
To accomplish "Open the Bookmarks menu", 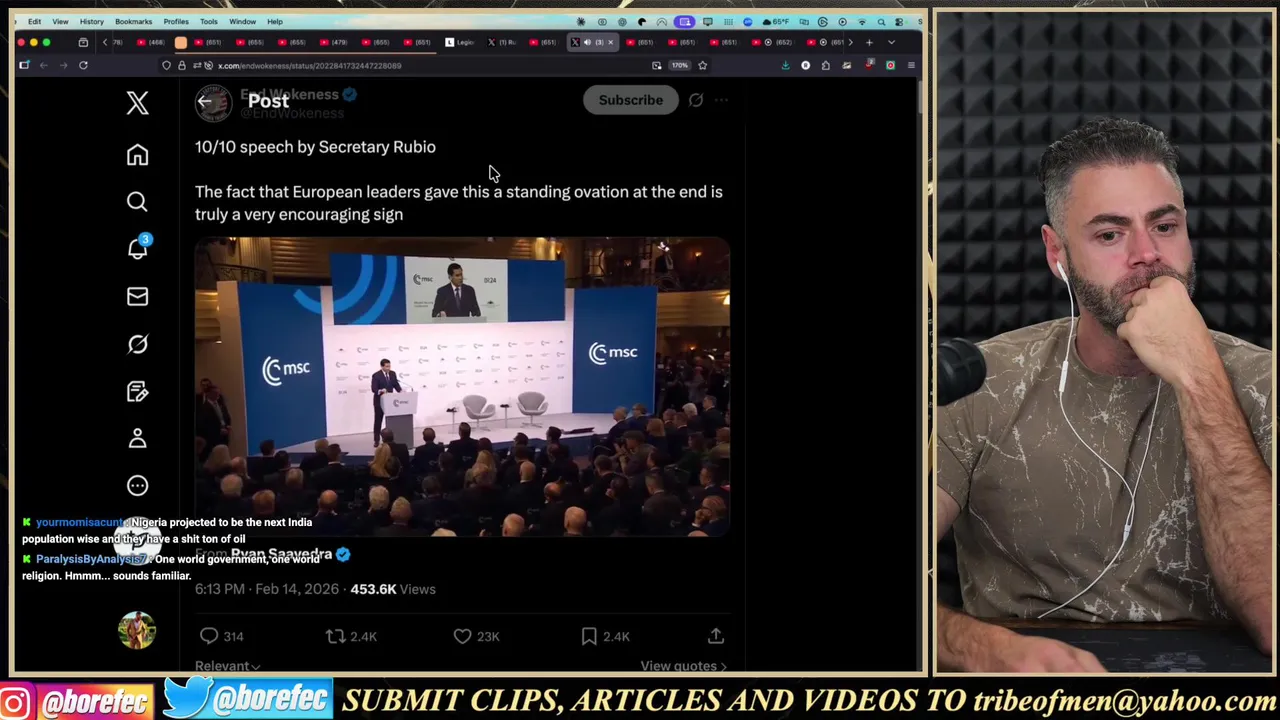I will pos(133,21).
